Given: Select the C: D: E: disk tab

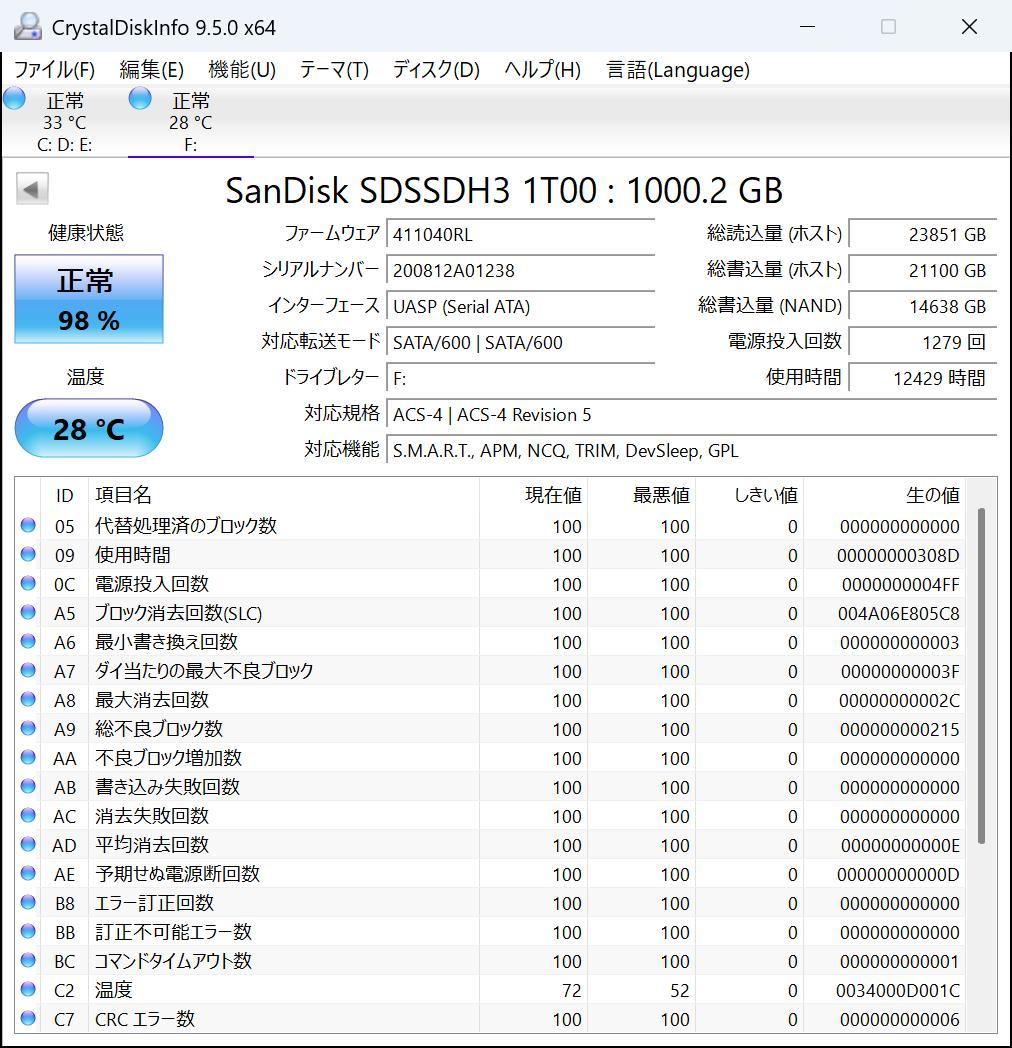Looking at the screenshot, I should [64, 122].
